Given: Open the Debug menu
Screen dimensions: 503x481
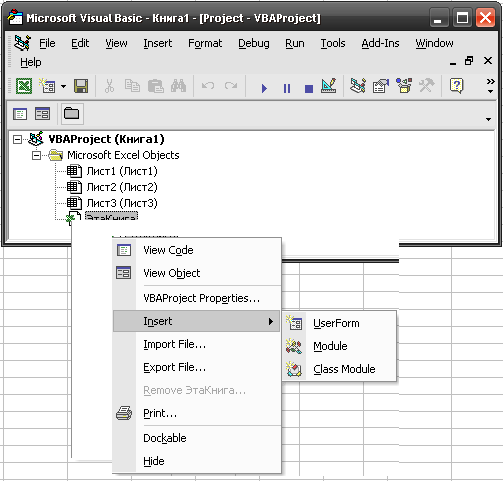Looking at the screenshot, I should pos(254,43).
